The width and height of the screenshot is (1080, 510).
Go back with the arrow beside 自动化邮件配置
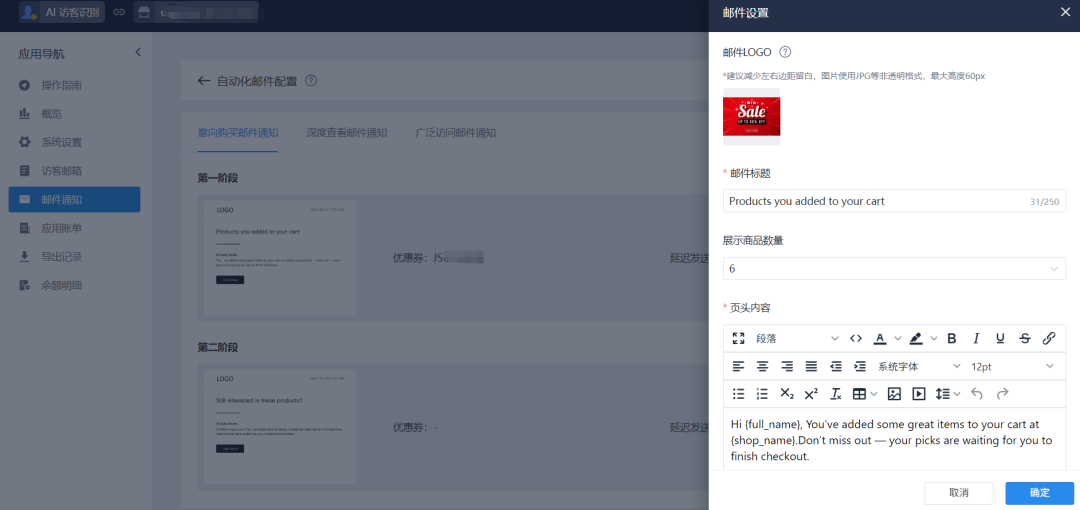(203, 81)
